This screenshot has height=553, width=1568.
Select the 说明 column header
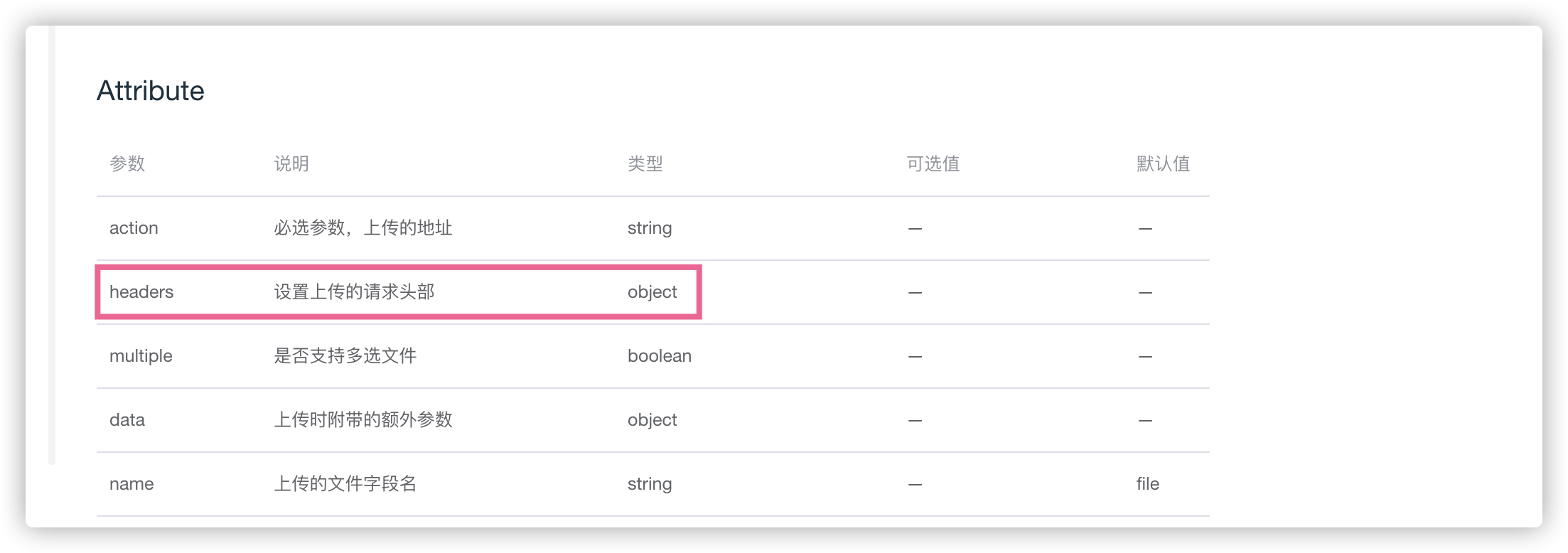(x=291, y=163)
